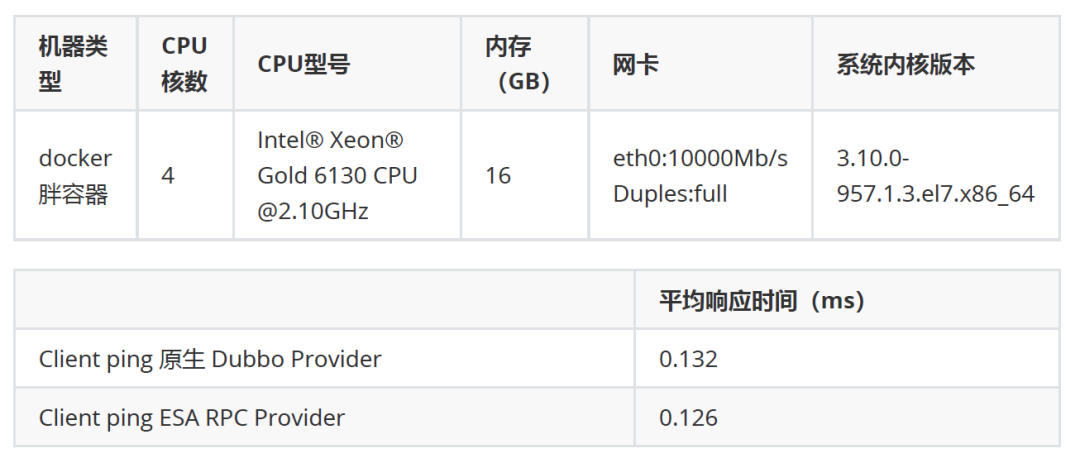Click the empty header cell in second table
1080x463 pixels.
[x=324, y=300]
